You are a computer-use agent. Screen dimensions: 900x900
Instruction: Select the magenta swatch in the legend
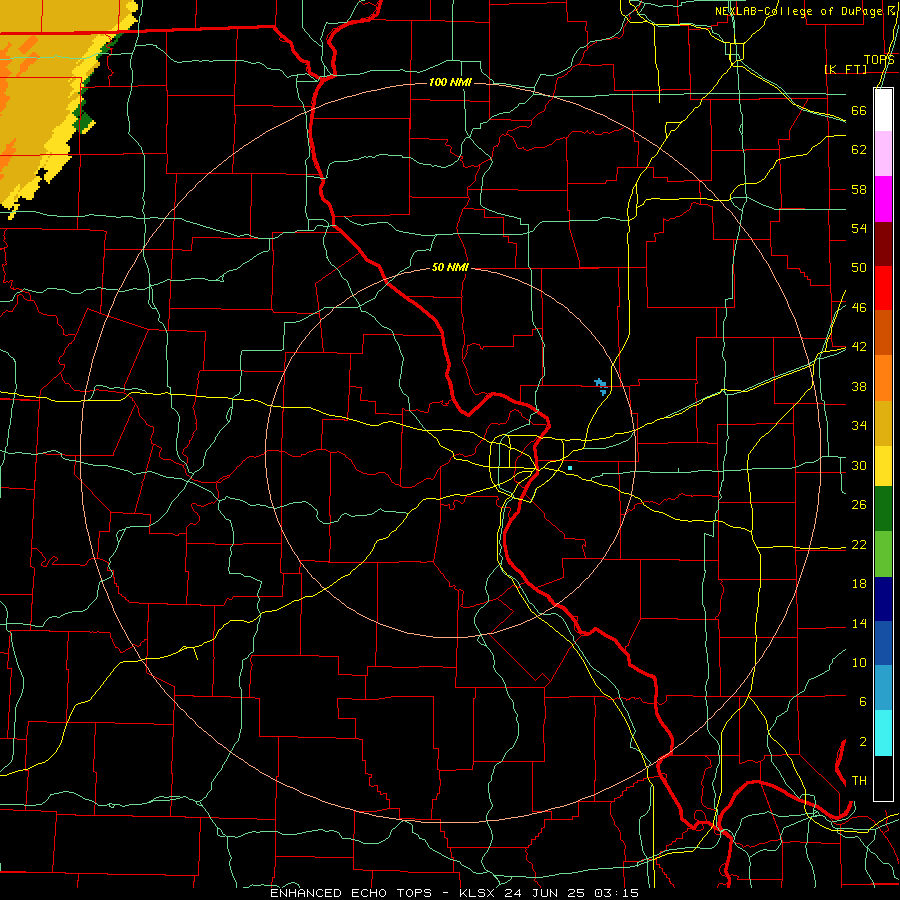click(883, 198)
